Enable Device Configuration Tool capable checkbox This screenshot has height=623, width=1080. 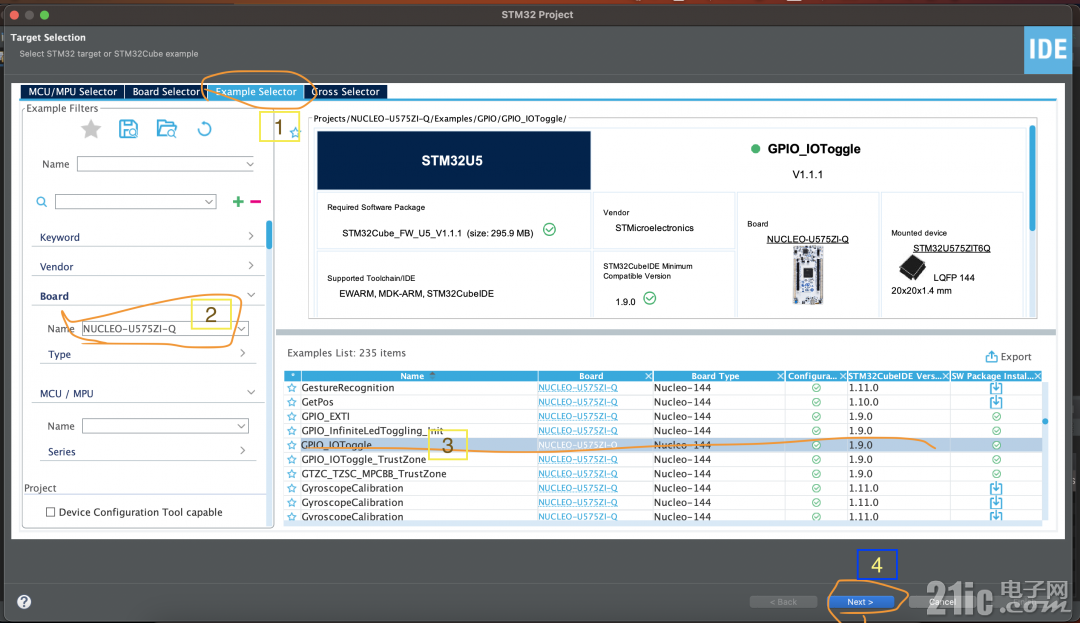tap(50, 512)
